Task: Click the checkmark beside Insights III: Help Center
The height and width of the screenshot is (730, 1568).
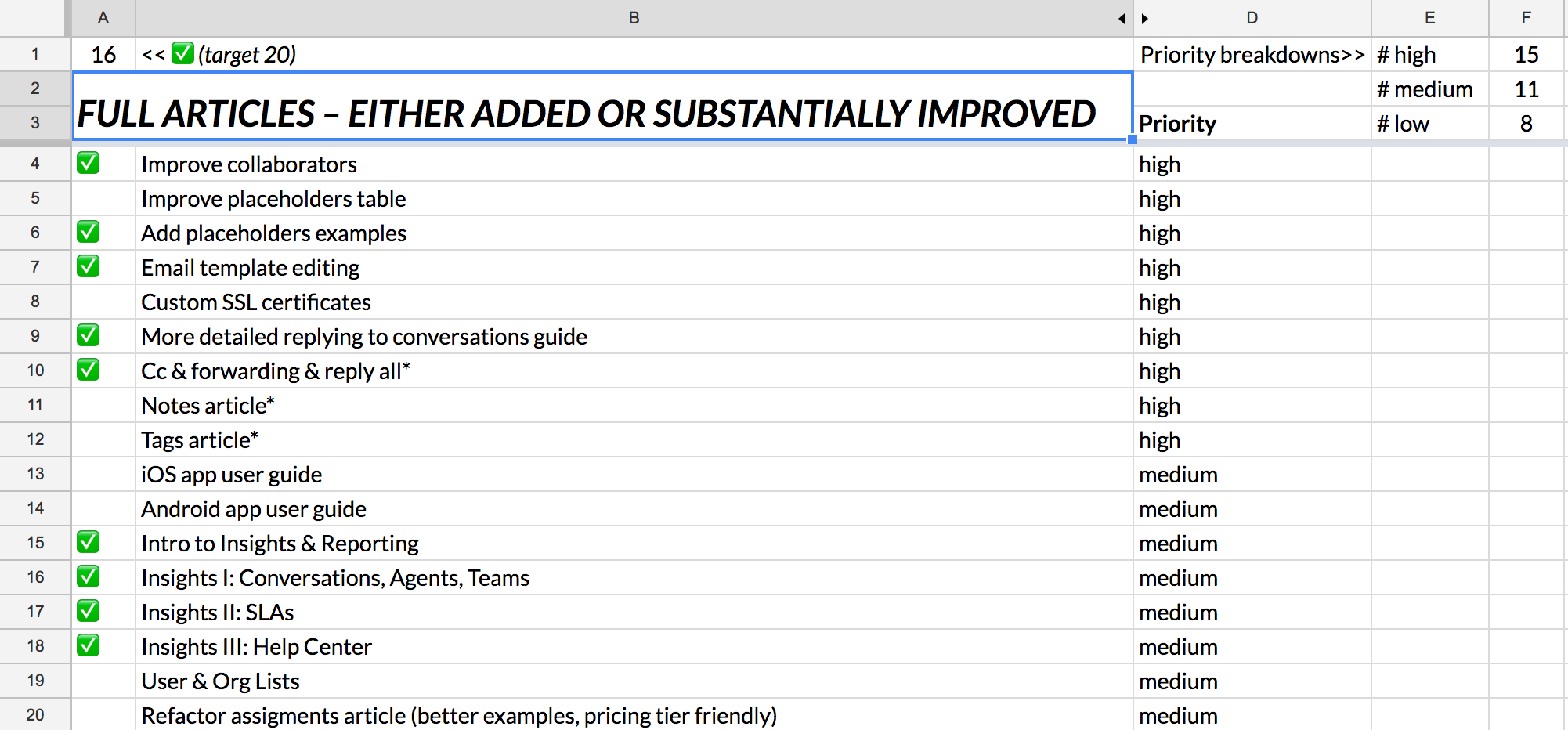Action: [x=89, y=646]
